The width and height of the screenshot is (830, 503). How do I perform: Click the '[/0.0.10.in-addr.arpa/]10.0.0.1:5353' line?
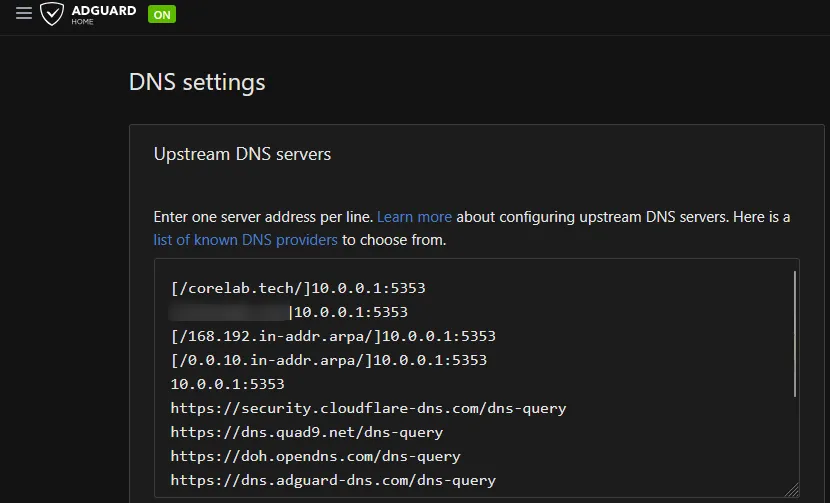329,360
